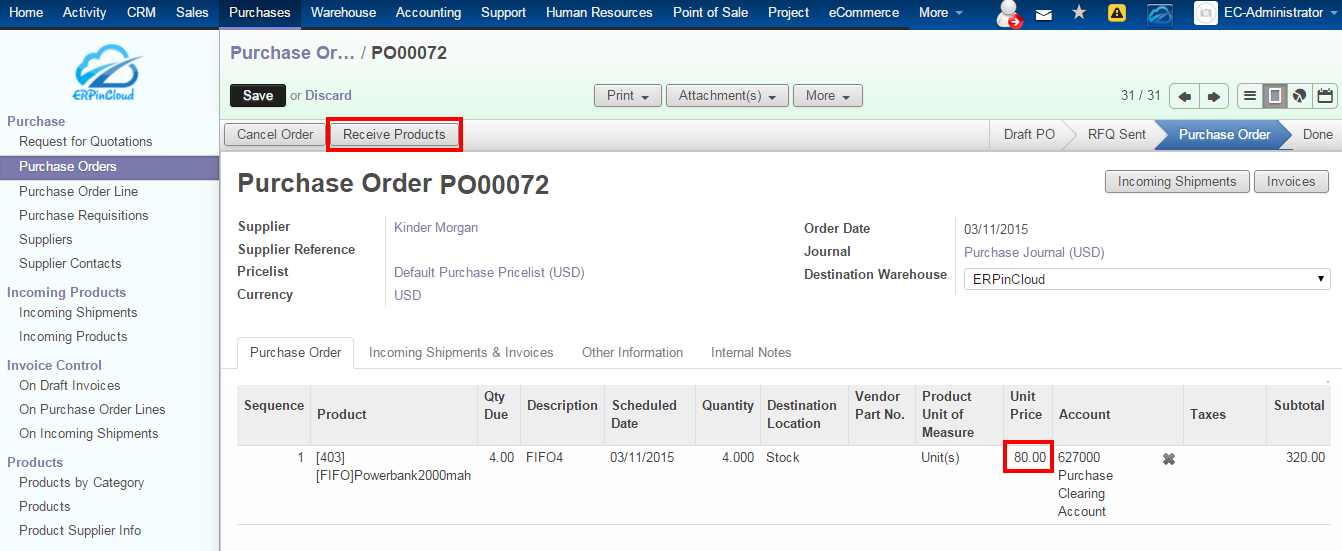The image size is (1342, 551).
Task: Open the Kinder Morgan supplier link
Action: (x=436, y=227)
